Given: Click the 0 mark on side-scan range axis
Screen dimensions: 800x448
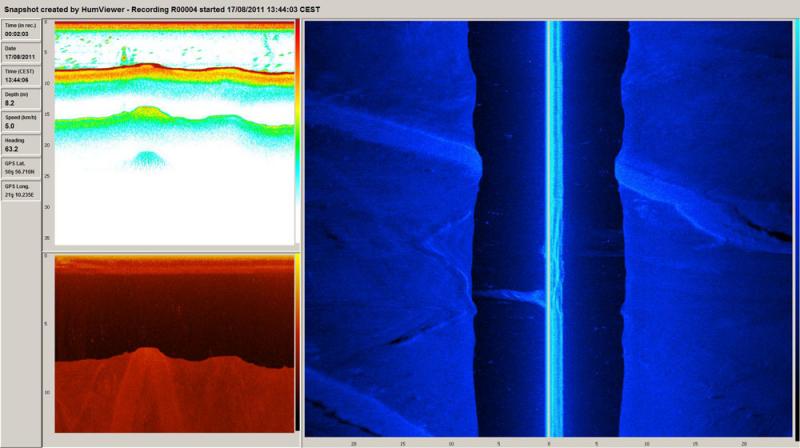Looking at the screenshot, I should (x=549, y=441).
